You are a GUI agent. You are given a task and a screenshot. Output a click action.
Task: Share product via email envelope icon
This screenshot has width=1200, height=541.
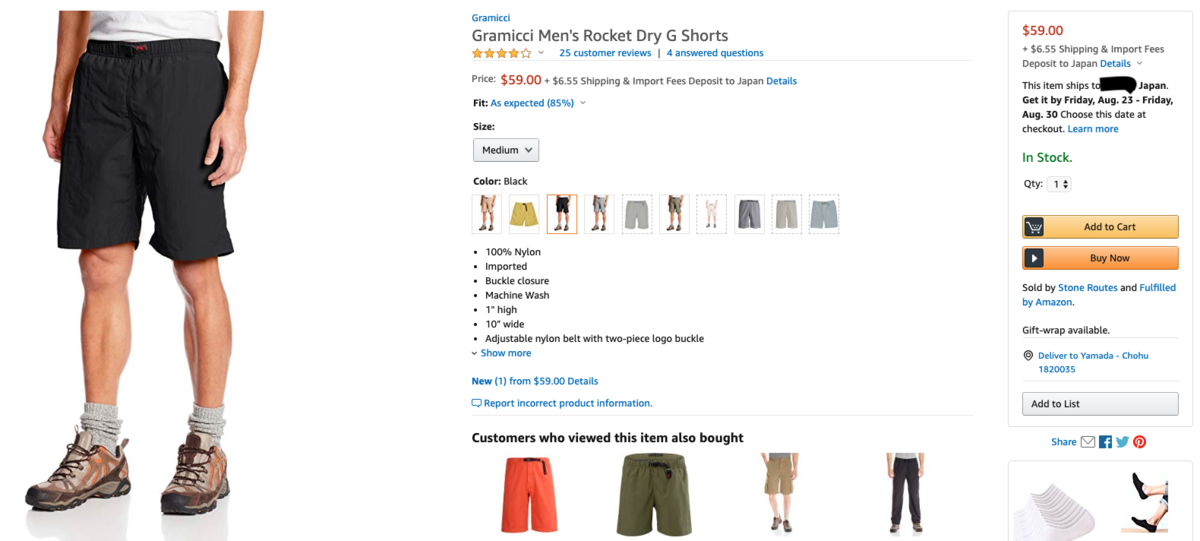[x=1088, y=442]
